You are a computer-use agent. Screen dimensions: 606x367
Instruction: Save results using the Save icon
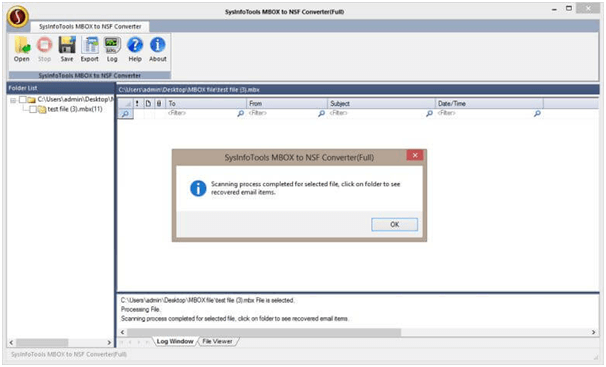coord(67,49)
